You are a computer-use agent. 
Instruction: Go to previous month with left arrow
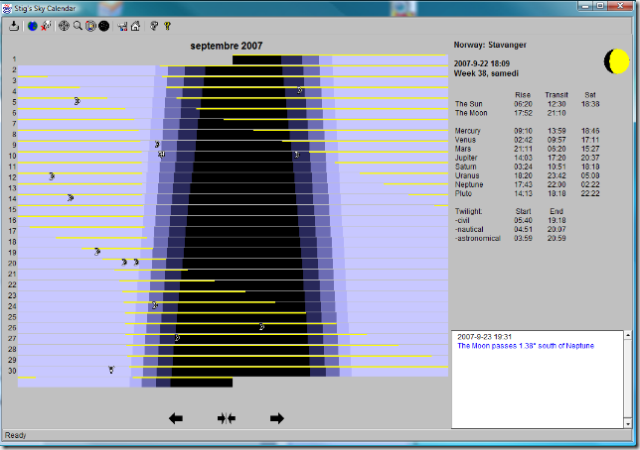(176, 418)
